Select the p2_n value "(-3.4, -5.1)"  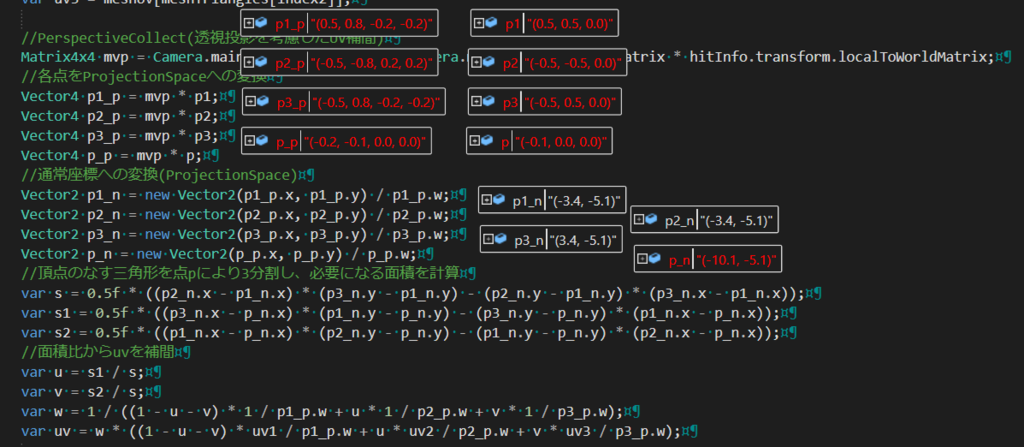(737, 221)
